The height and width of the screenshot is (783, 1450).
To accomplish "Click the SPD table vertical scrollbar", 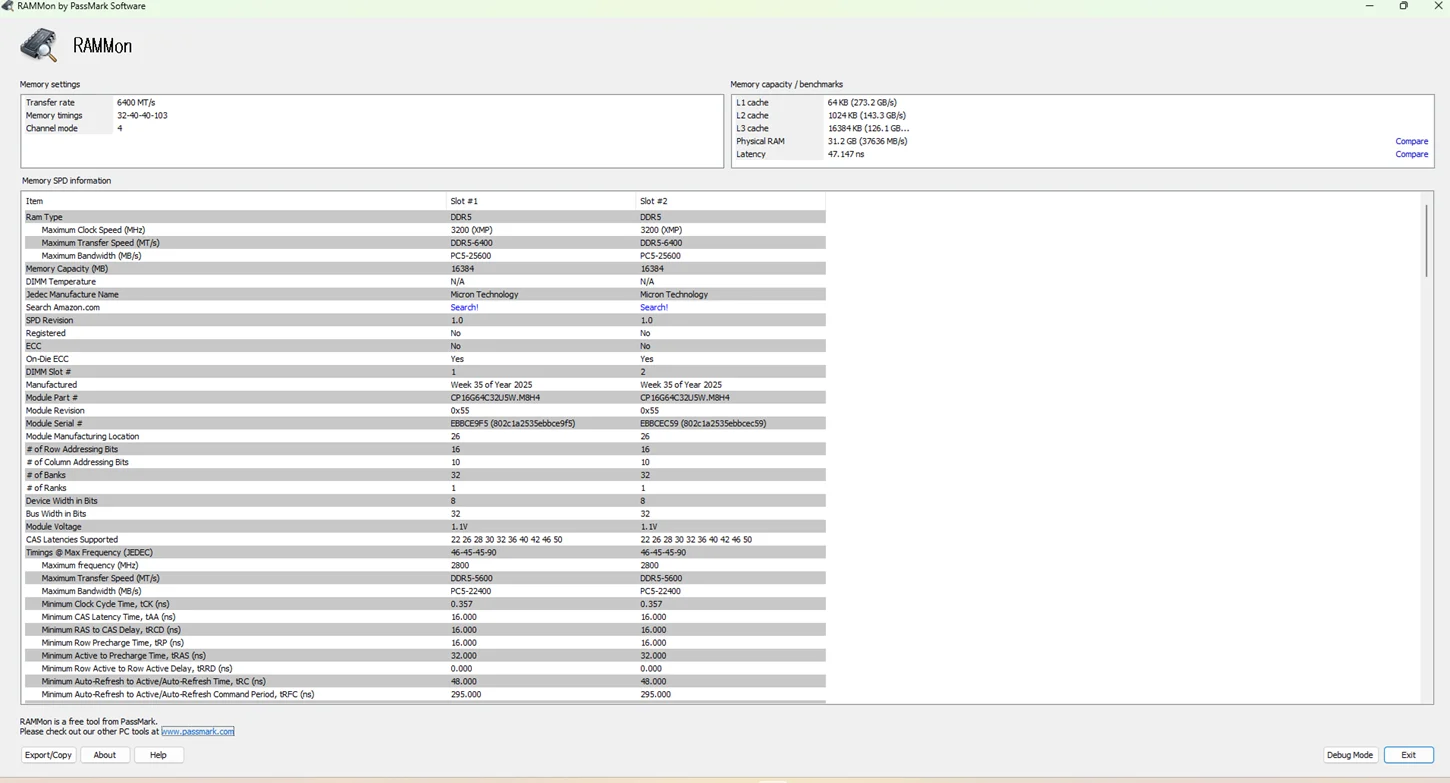I will (x=1426, y=241).
